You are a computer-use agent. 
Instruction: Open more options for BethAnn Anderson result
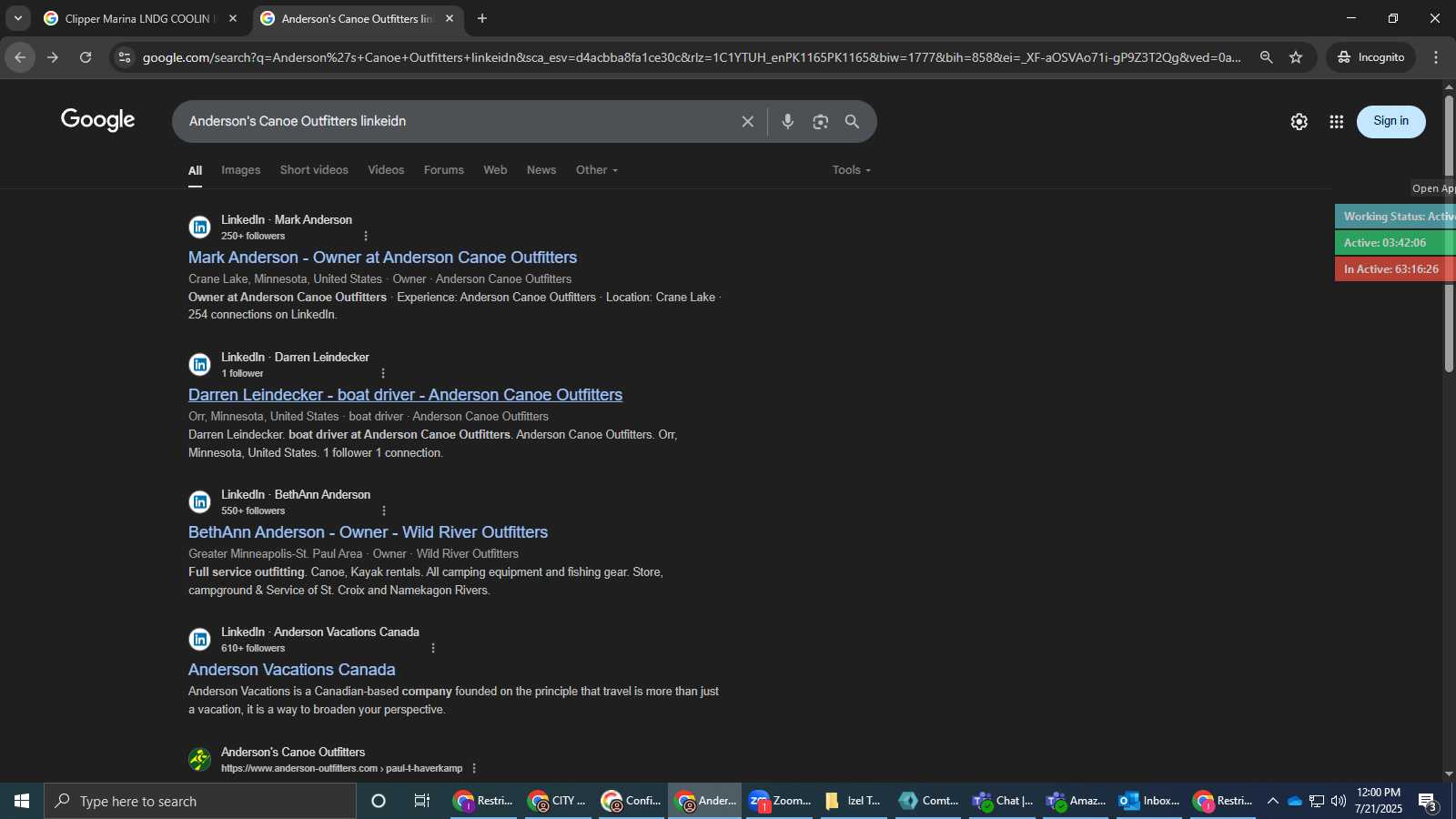[384, 511]
